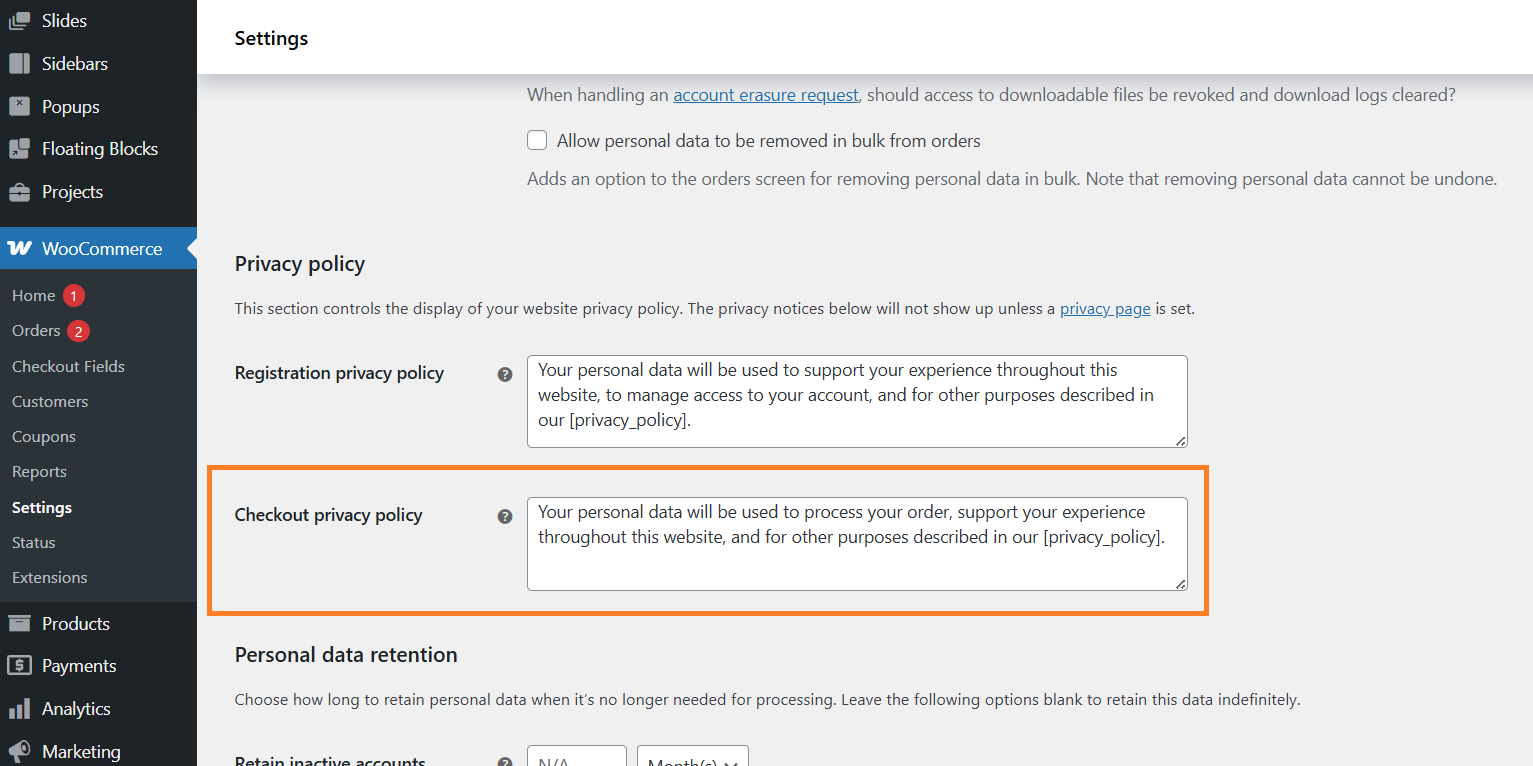The image size is (1533, 766).
Task: Open the Popups icon in sidebar
Action: point(19,107)
